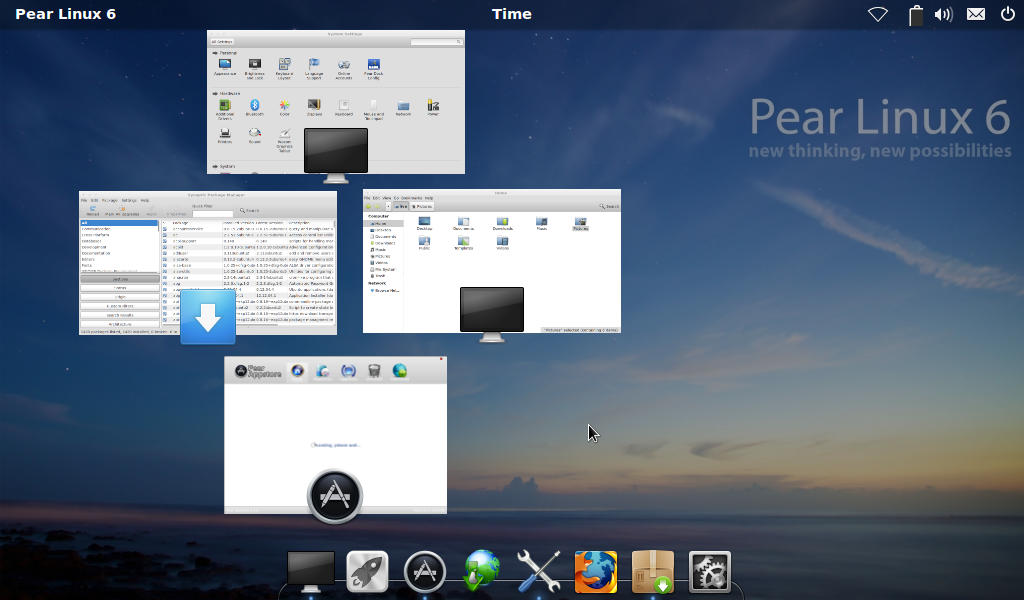Viewport: 1024px width, 600px height.
Task: Click the globe tab in Pear Appstore
Action: (400, 371)
